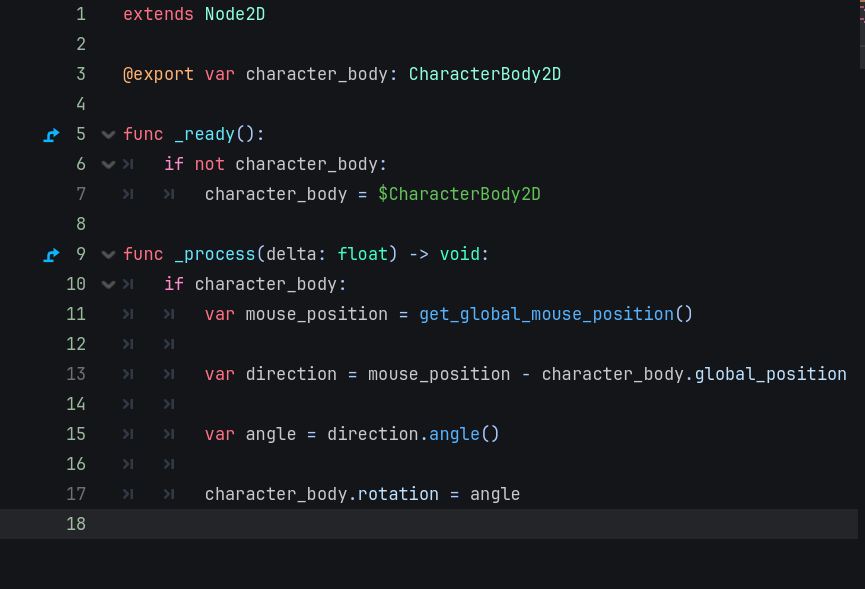Click line number 13 in the gutter
The width and height of the screenshot is (865, 589).
tap(75, 374)
